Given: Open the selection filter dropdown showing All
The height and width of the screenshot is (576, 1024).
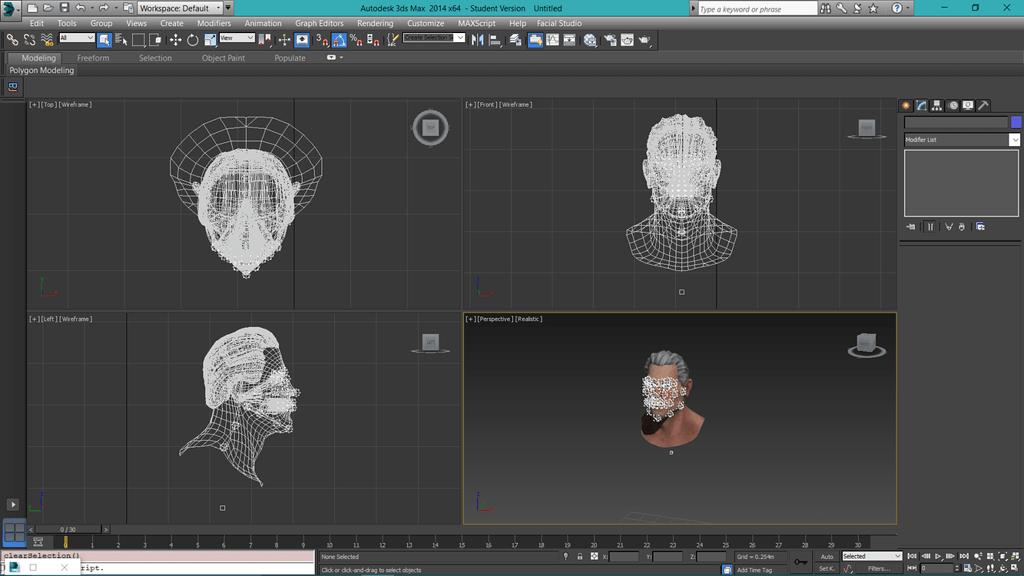Looking at the screenshot, I should (x=75, y=40).
